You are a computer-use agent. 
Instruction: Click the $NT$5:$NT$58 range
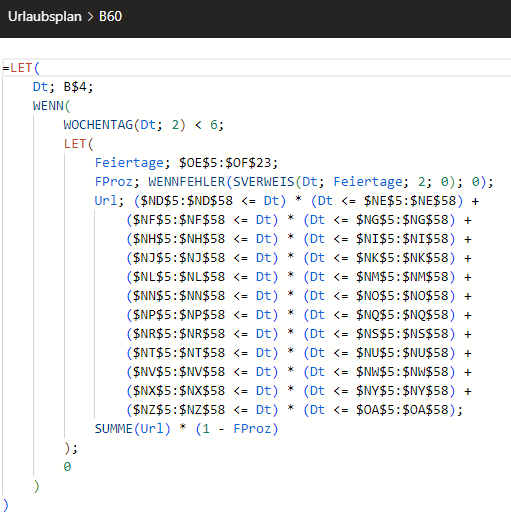coord(179,353)
